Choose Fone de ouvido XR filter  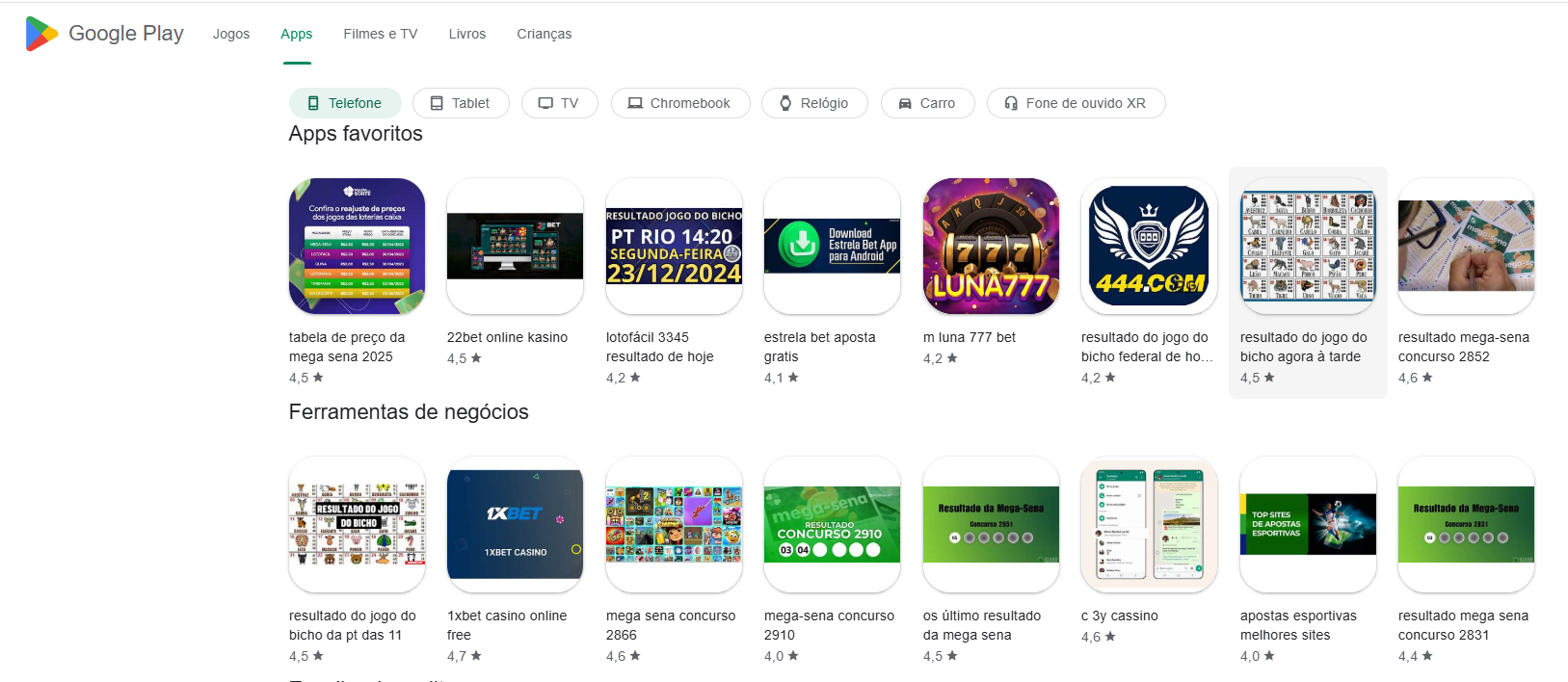pyautogui.click(x=1076, y=103)
